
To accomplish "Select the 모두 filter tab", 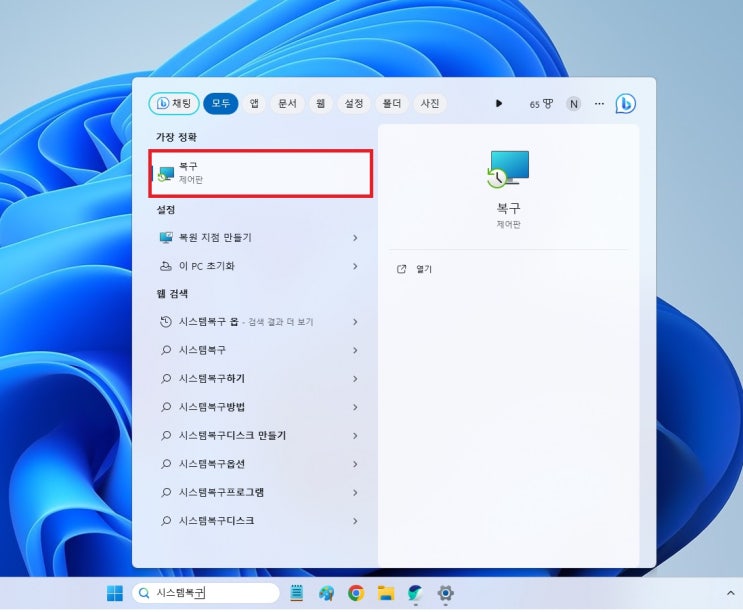I will click(220, 103).
